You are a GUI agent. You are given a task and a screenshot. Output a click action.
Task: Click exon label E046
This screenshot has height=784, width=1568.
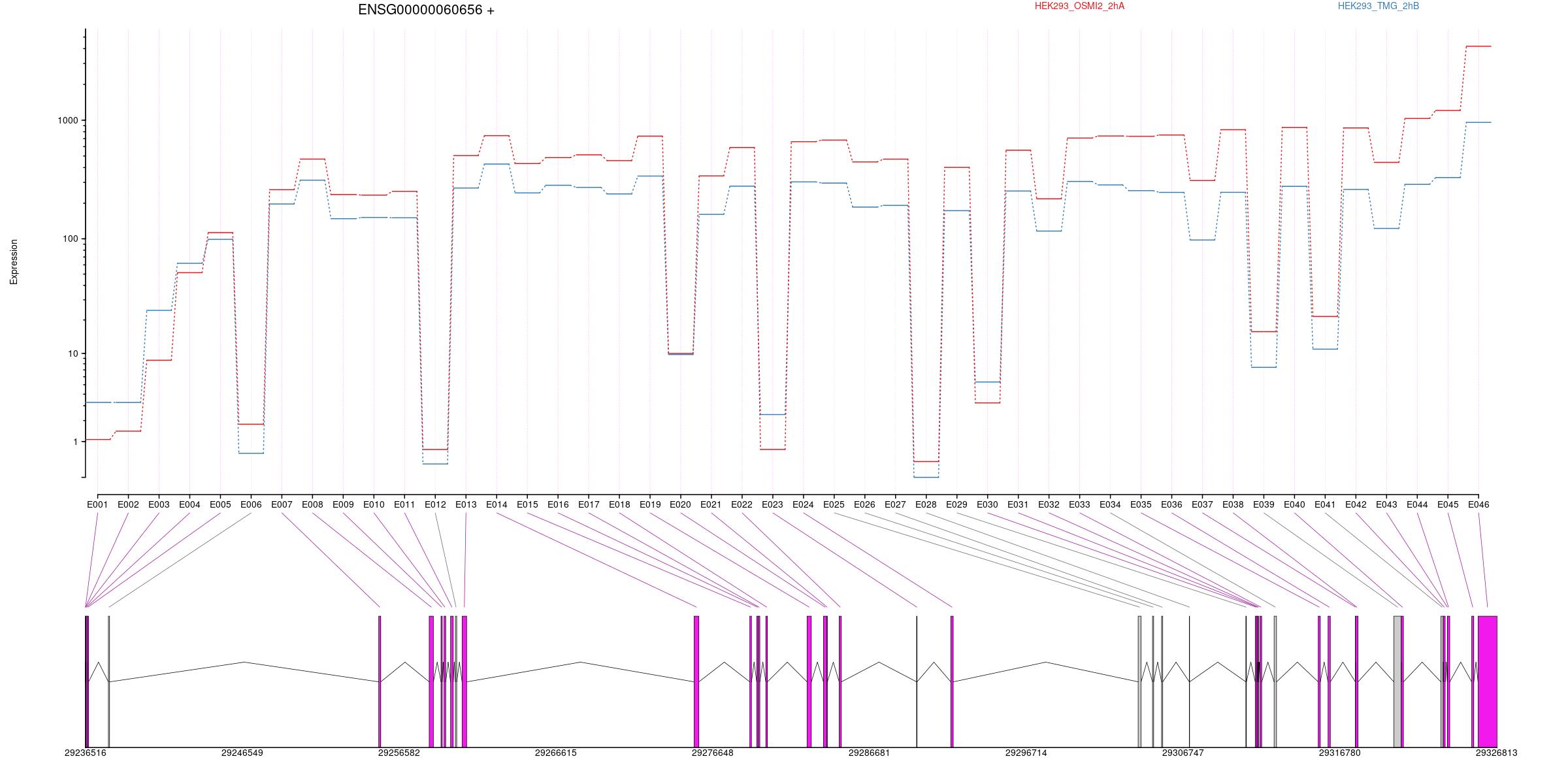point(1478,504)
